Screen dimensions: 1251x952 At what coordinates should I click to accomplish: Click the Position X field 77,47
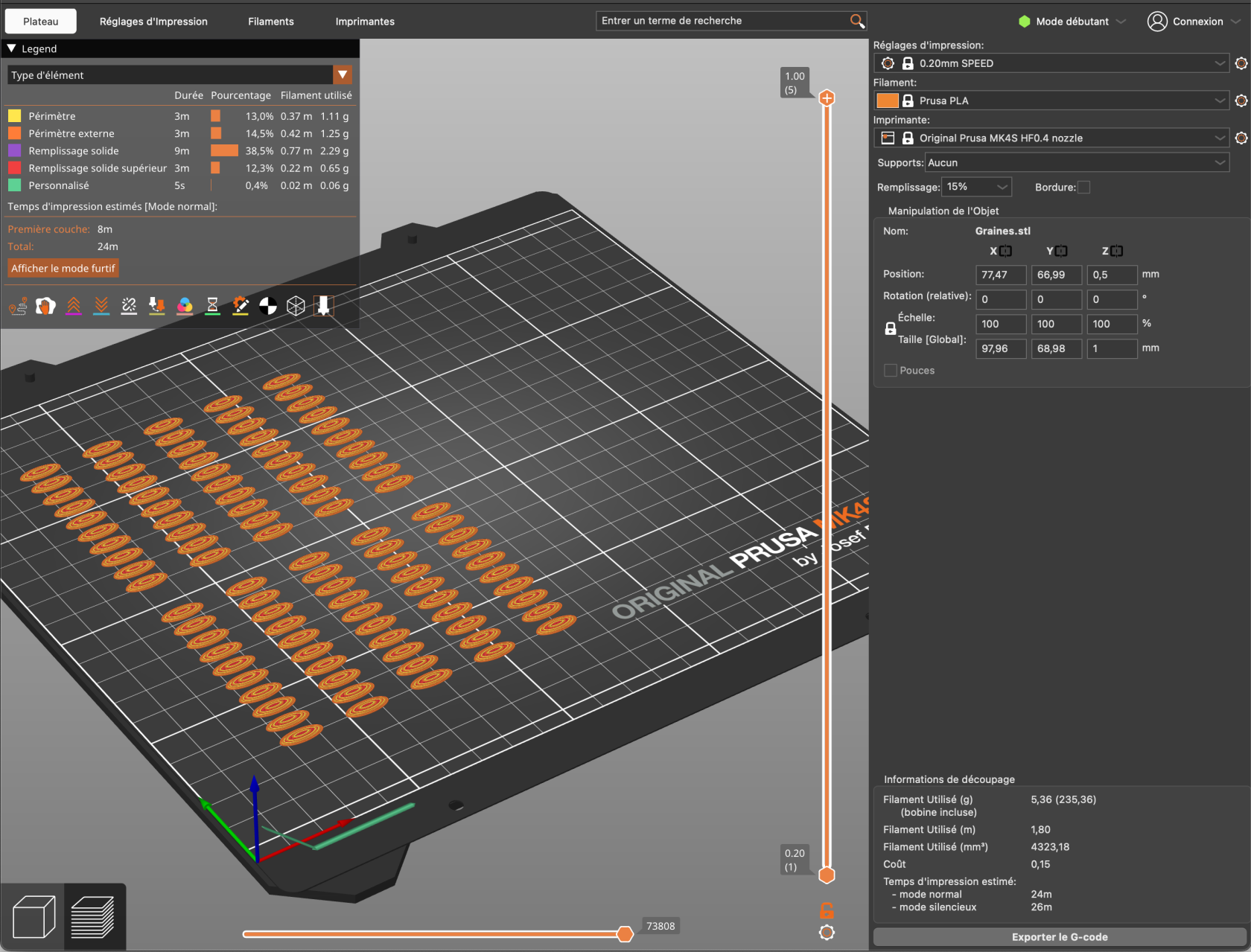tap(1001, 275)
